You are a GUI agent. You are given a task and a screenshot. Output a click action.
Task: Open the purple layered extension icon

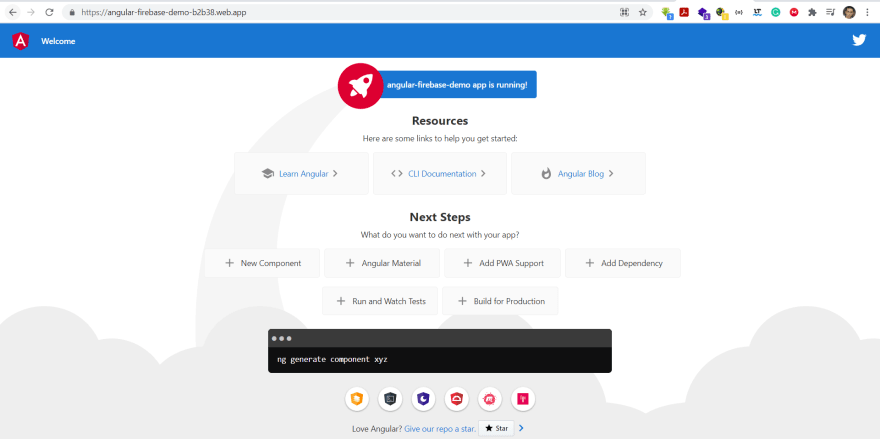(703, 12)
